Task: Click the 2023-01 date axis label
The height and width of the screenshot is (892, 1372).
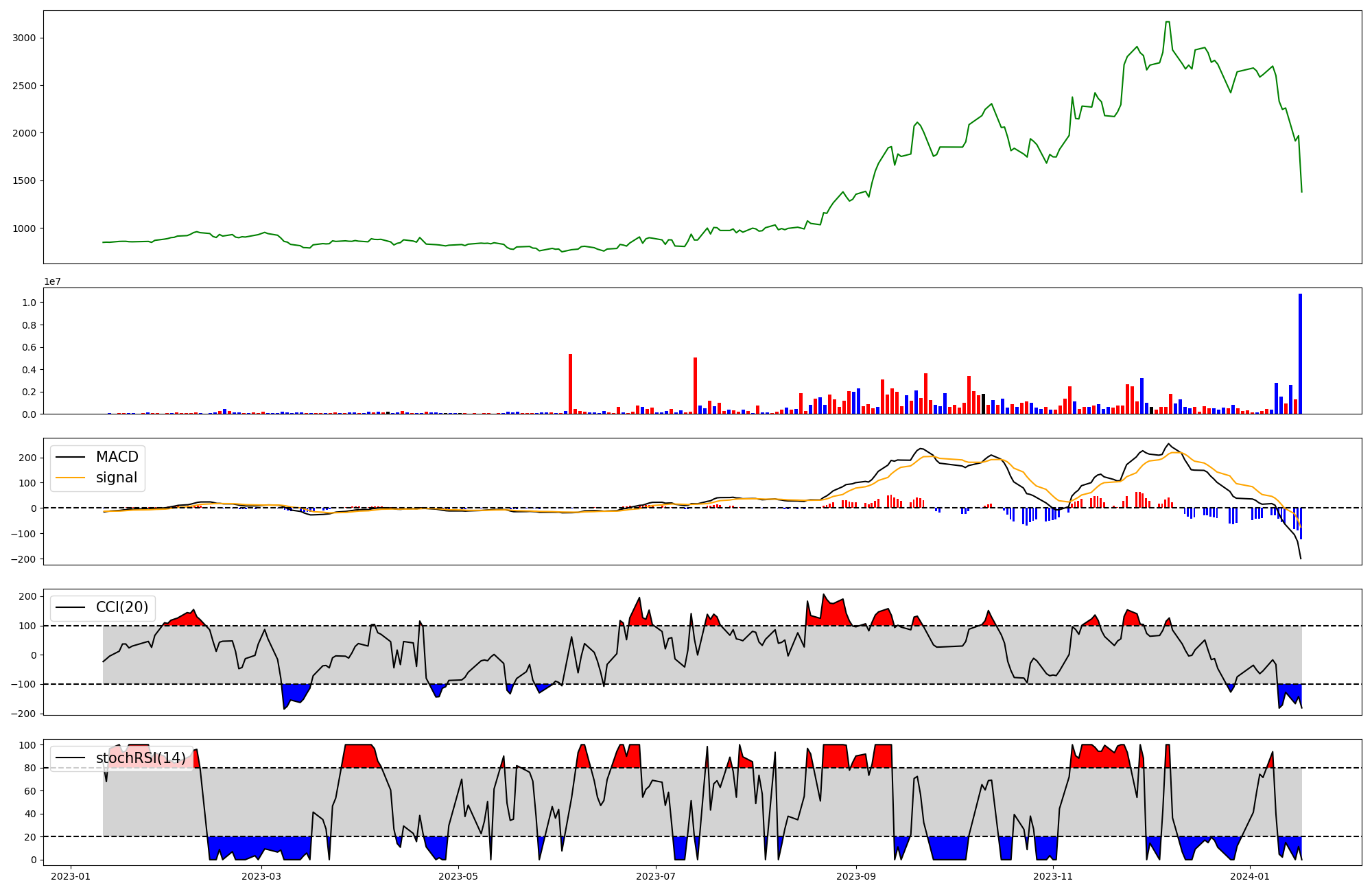Action: pos(70,876)
